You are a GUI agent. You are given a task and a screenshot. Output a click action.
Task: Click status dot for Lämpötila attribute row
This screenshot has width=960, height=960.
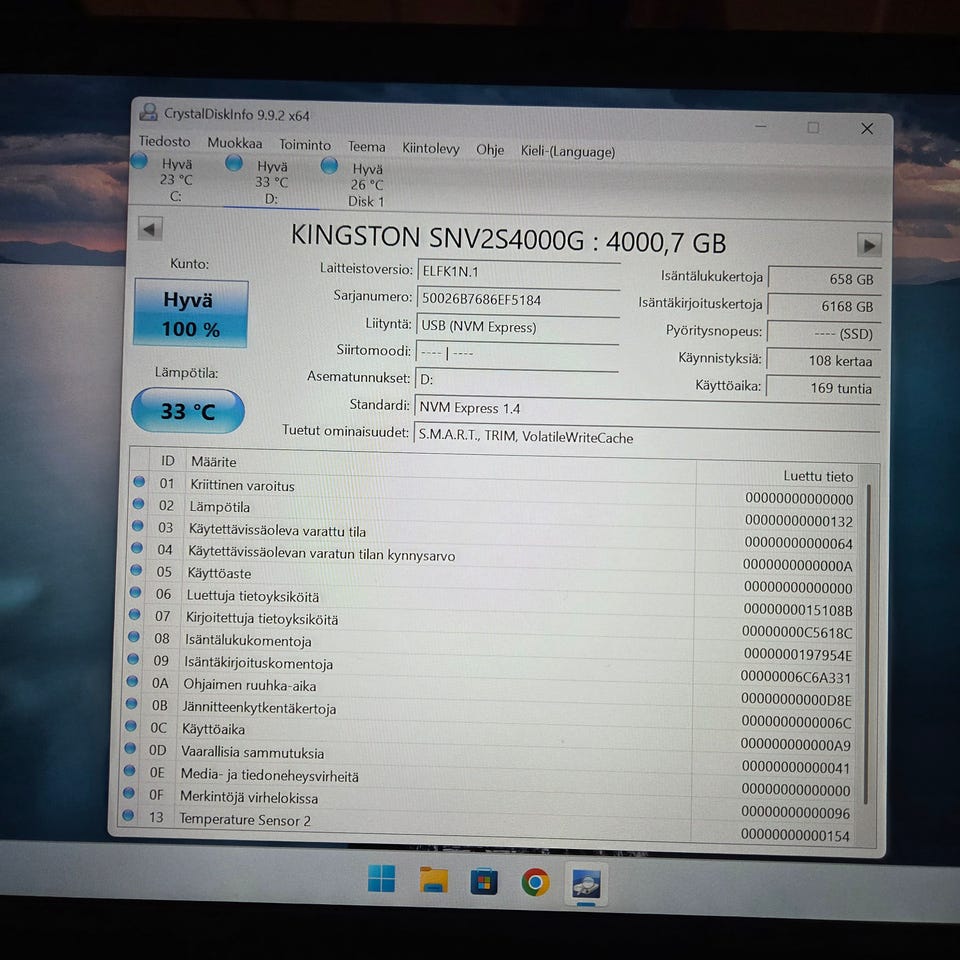[138, 504]
